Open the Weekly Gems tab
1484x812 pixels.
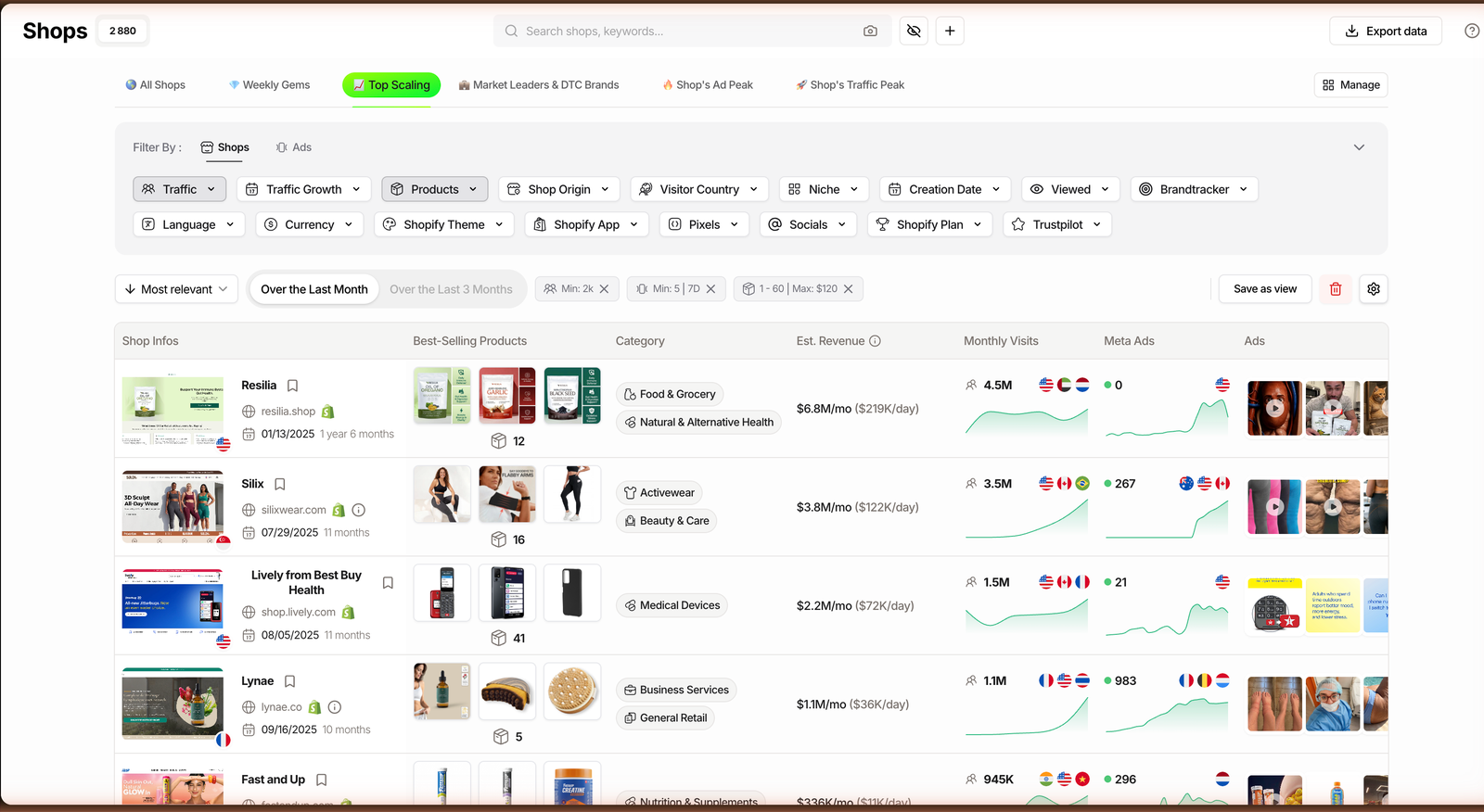point(270,84)
